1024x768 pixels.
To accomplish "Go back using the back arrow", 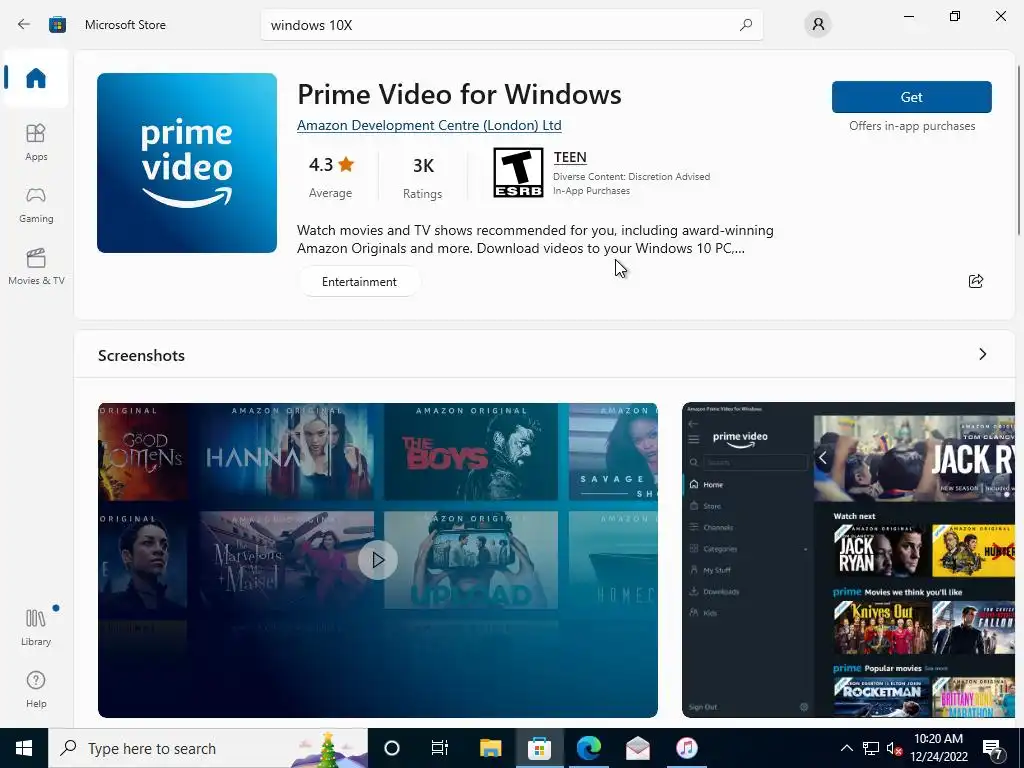I will [24, 25].
